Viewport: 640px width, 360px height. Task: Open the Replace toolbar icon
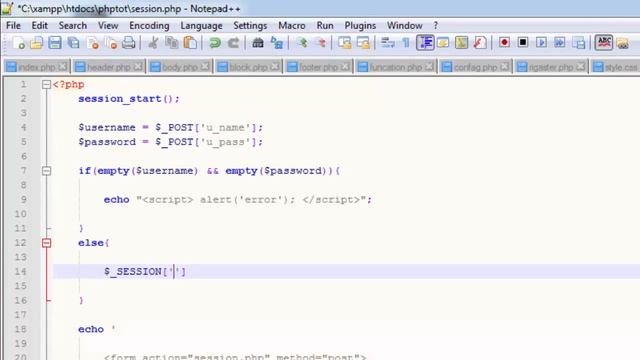[276, 43]
